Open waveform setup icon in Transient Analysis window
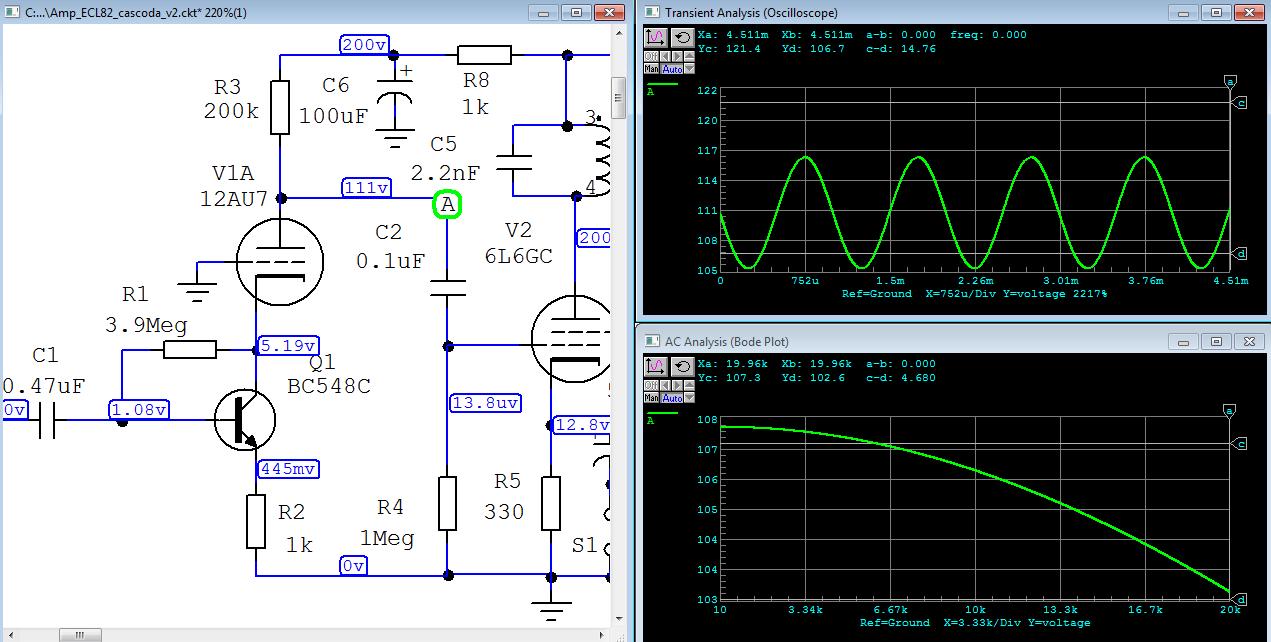 [655, 37]
